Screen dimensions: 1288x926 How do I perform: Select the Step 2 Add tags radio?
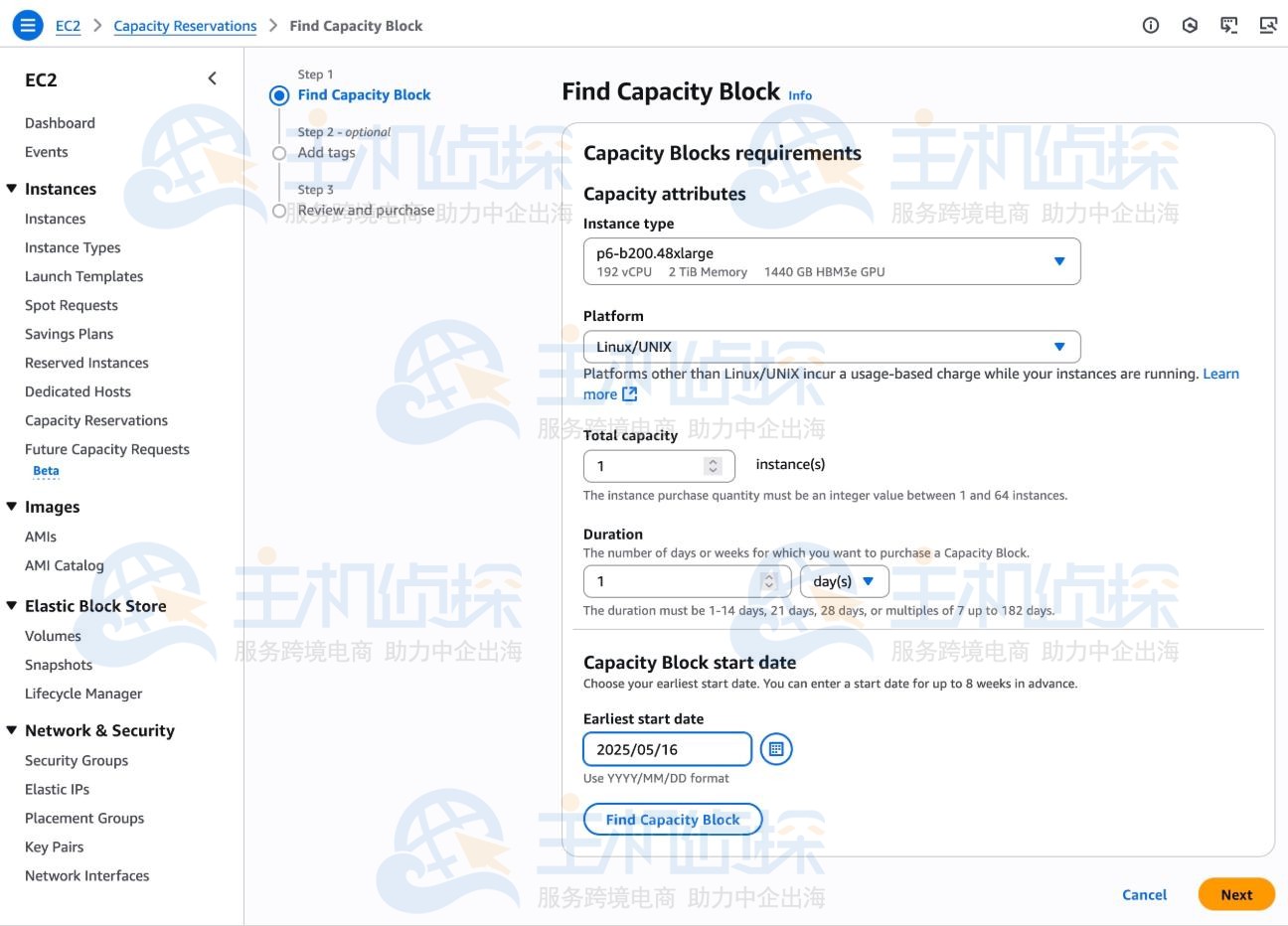coord(281,152)
